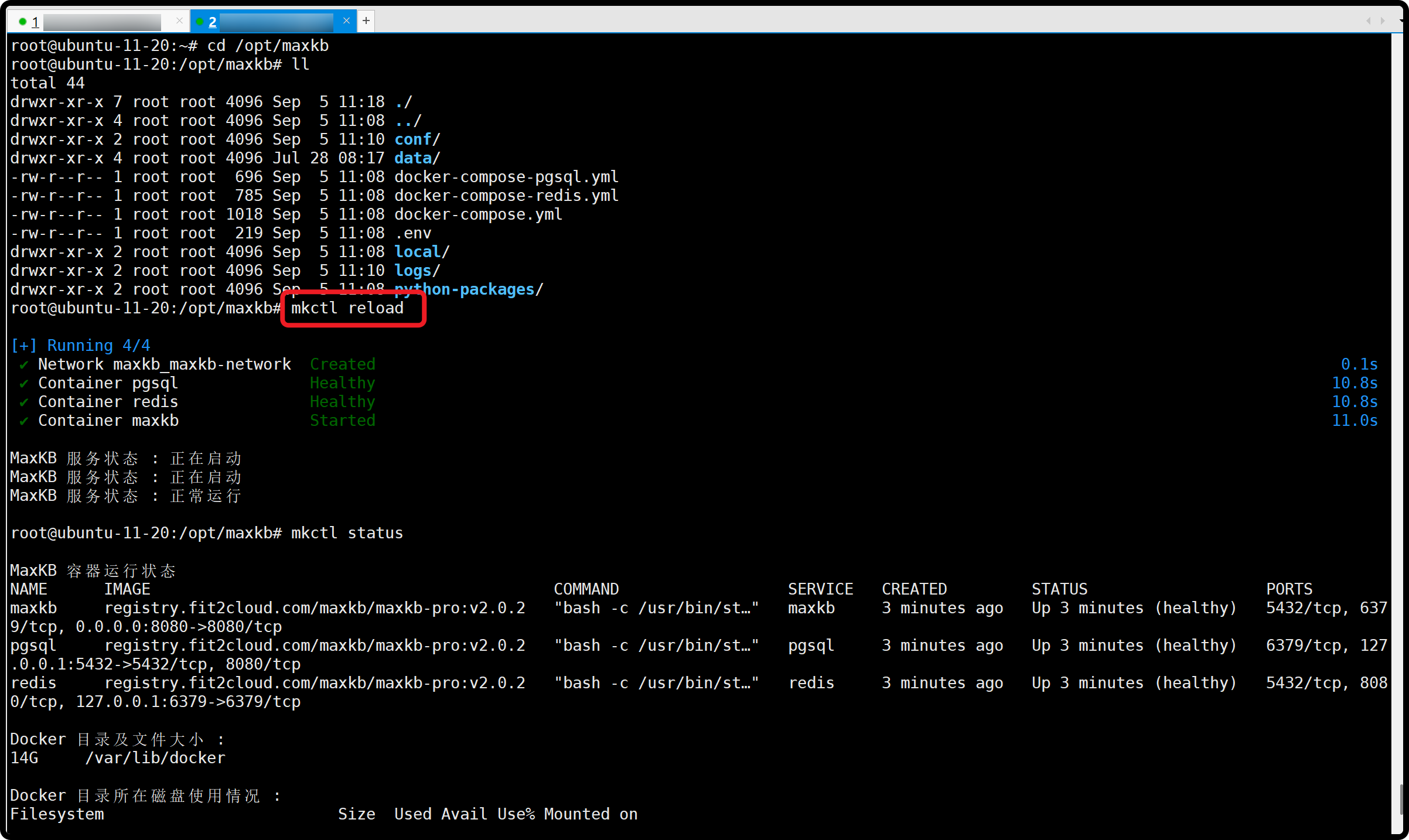
Task: Click the 'IMAGE' column header
Action: [x=127, y=589]
